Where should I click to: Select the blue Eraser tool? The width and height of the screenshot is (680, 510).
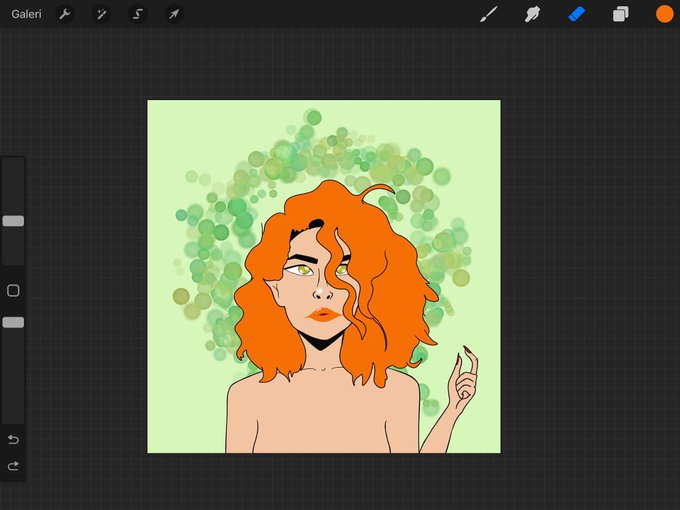[x=577, y=14]
